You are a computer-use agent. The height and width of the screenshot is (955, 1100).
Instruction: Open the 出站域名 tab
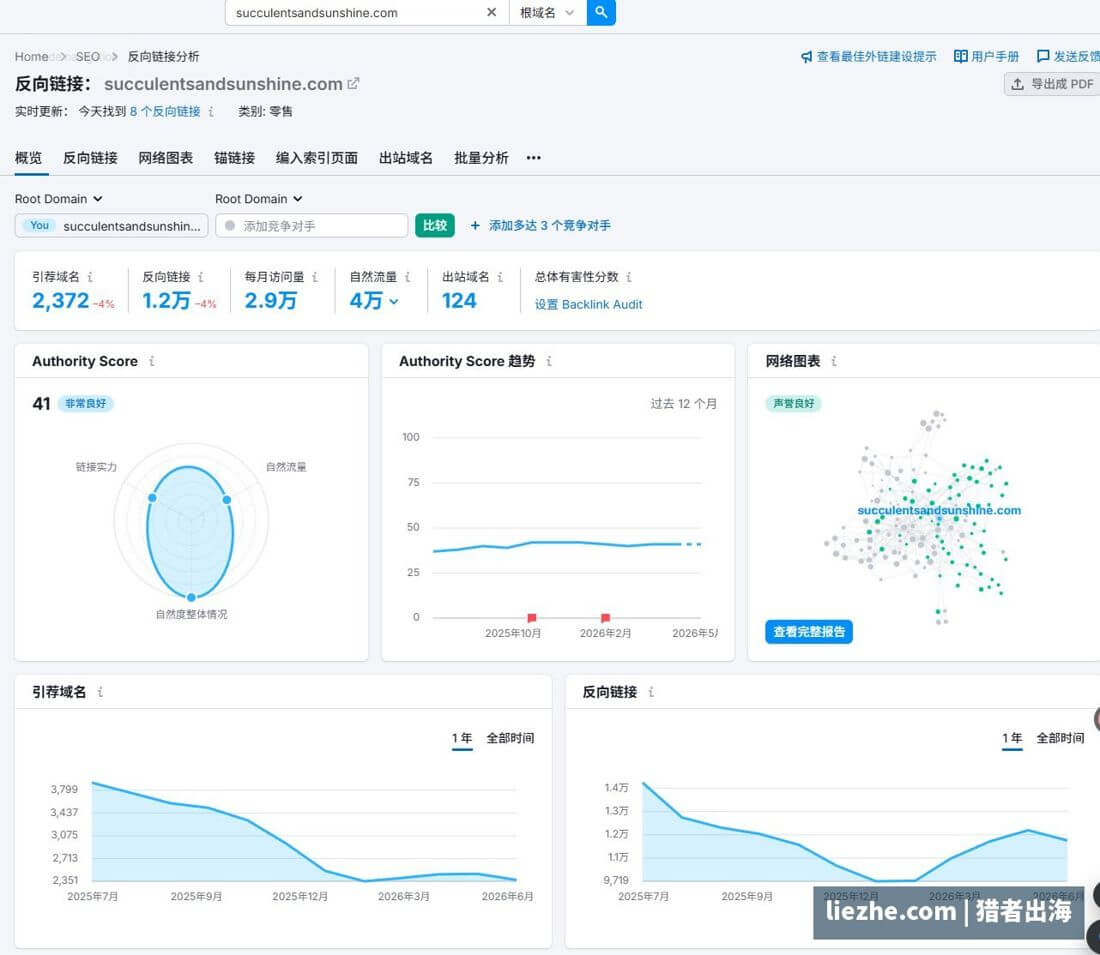click(x=405, y=158)
